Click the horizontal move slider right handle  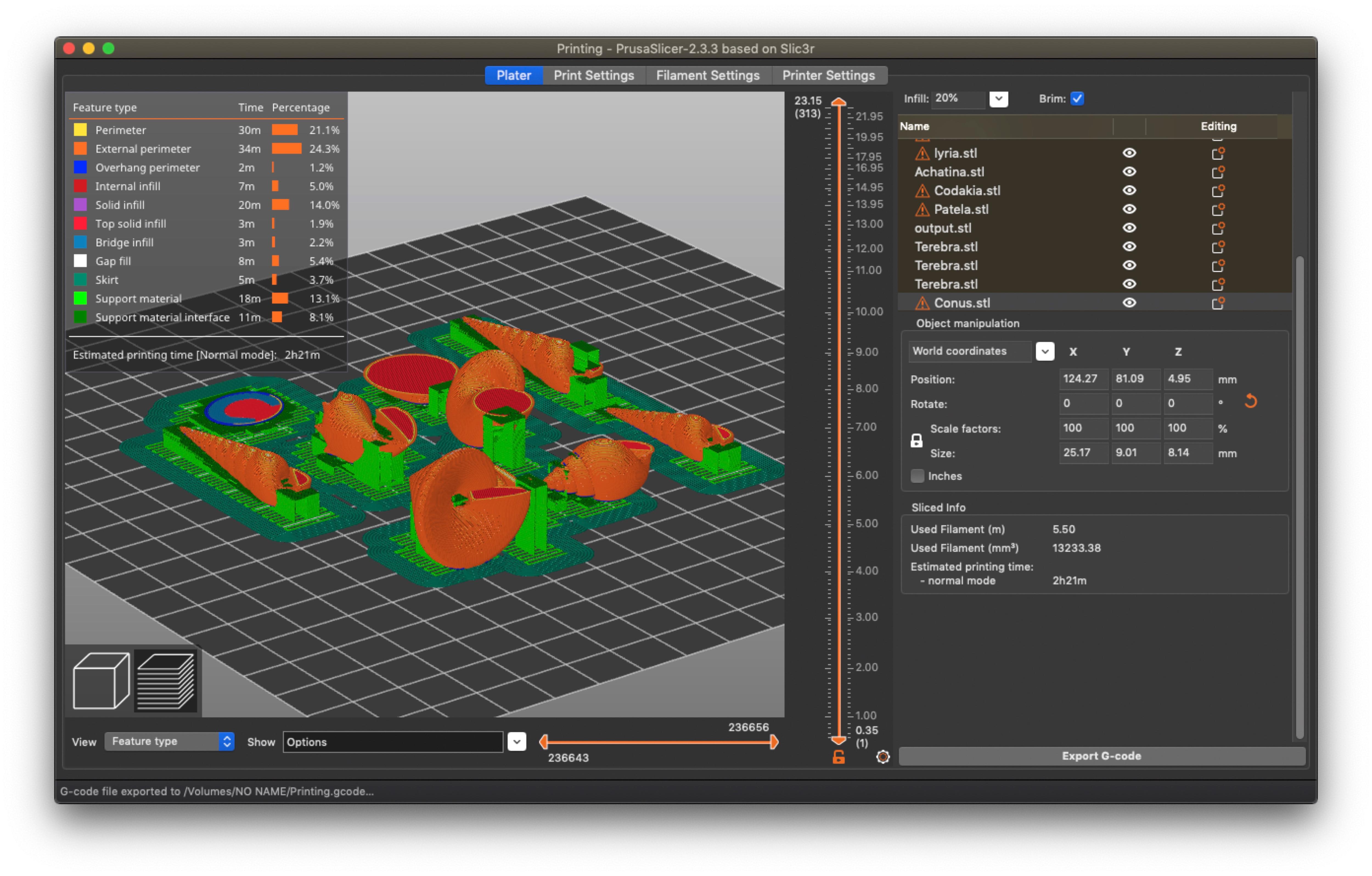(773, 742)
